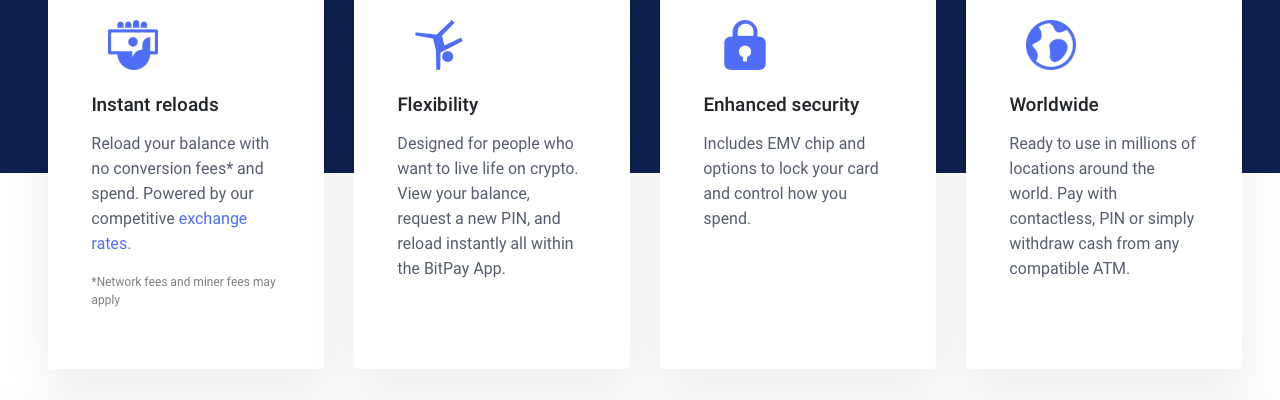Screen dimensions: 1280x400
Task: Click "Ready to use in millions of" line
Action: pyautogui.click(x=1102, y=144)
